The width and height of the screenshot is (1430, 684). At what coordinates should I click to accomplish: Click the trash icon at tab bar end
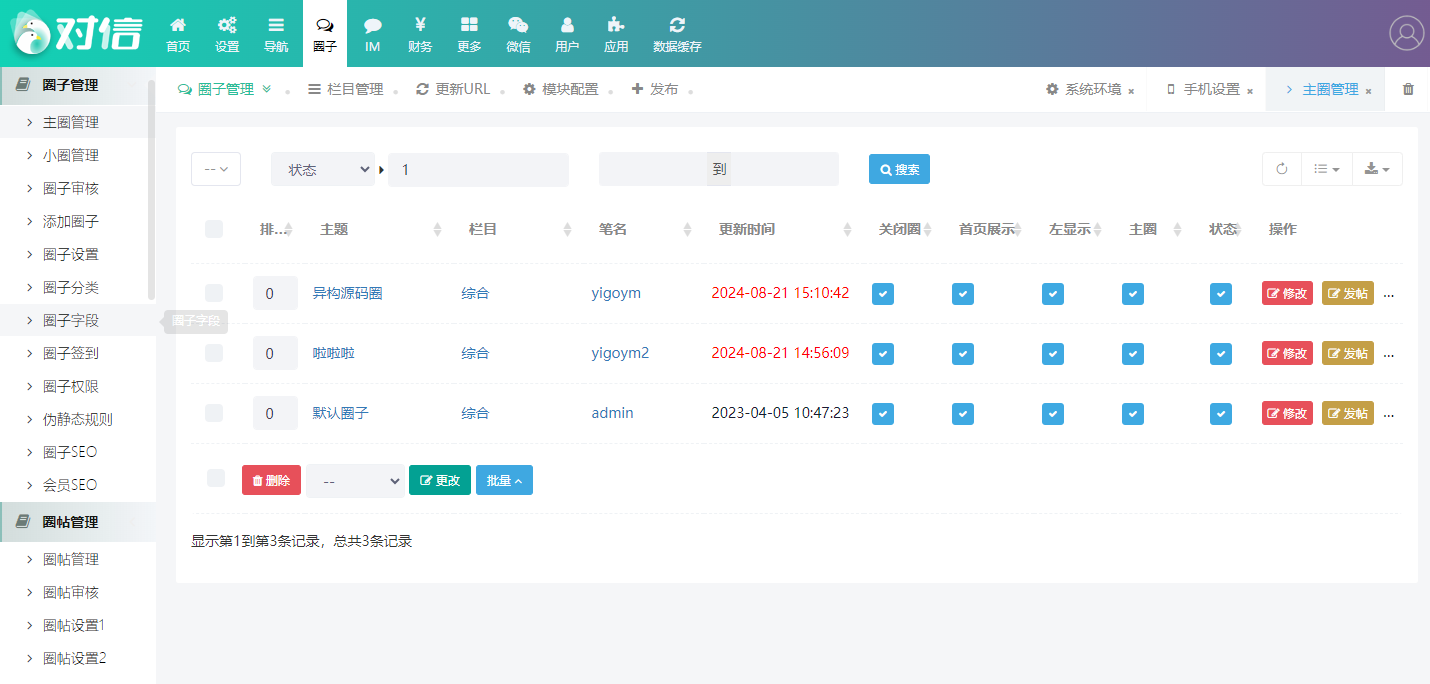click(x=1408, y=89)
